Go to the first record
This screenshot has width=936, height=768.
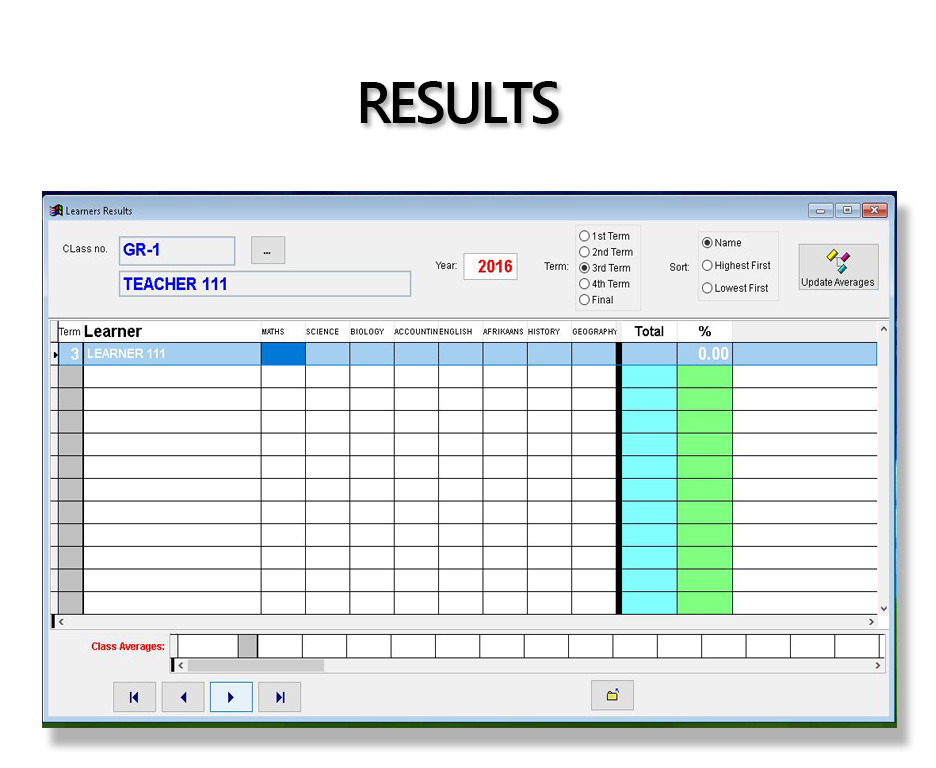pos(134,697)
